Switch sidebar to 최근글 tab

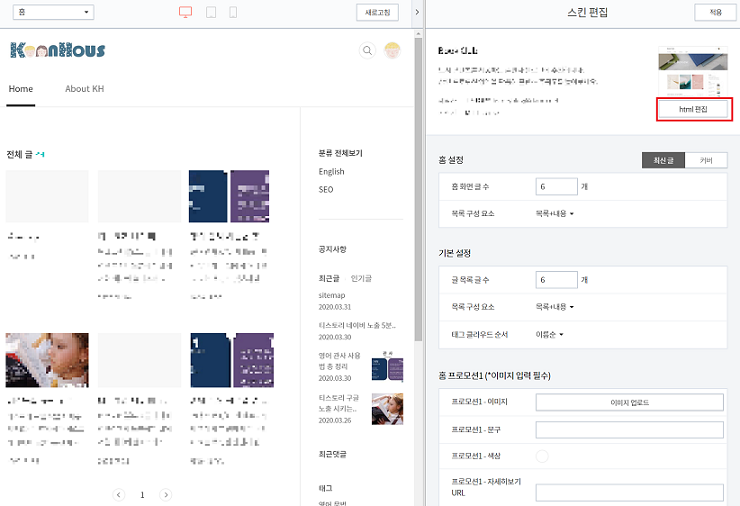(x=329, y=278)
